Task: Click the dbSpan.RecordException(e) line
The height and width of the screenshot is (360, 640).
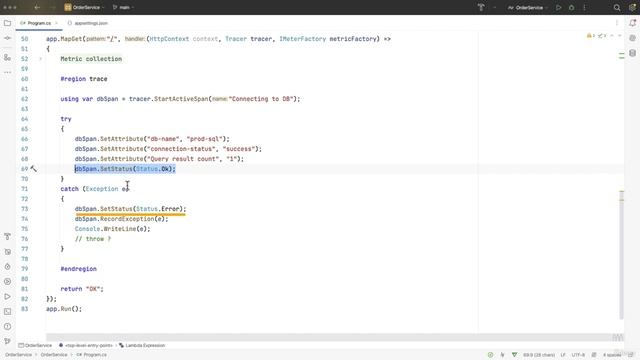Action: [x=121, y=219]
